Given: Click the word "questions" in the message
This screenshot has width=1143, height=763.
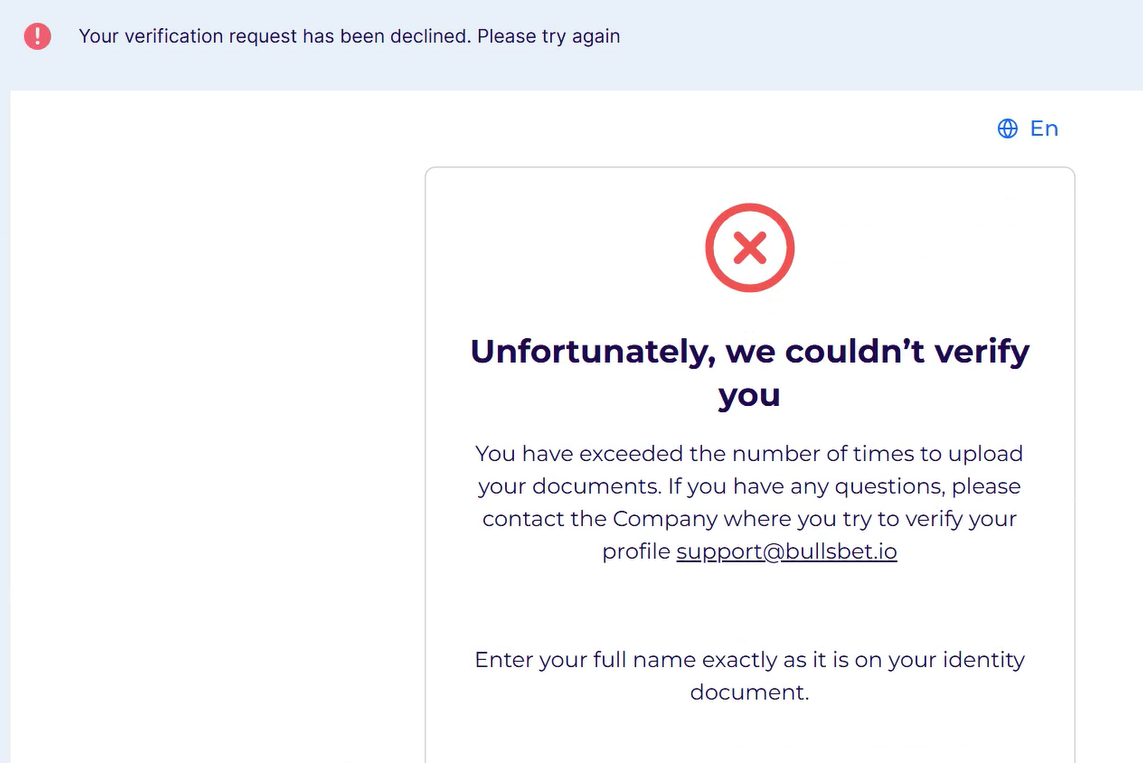Looking at the screenshot, I should pyautogui.click(x=893, y=487).
